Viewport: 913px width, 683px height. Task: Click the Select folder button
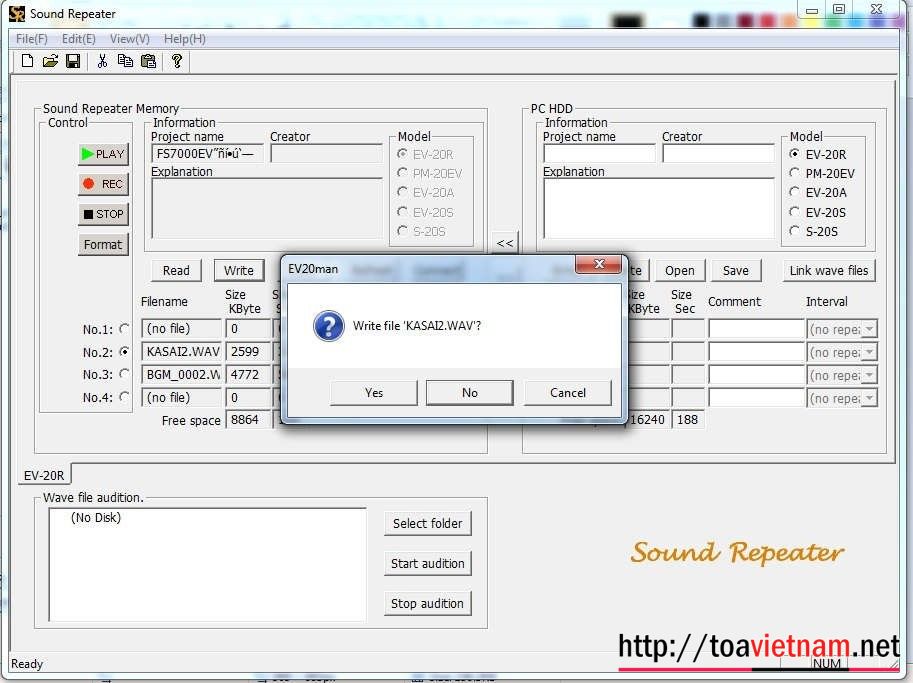(427, 523)
